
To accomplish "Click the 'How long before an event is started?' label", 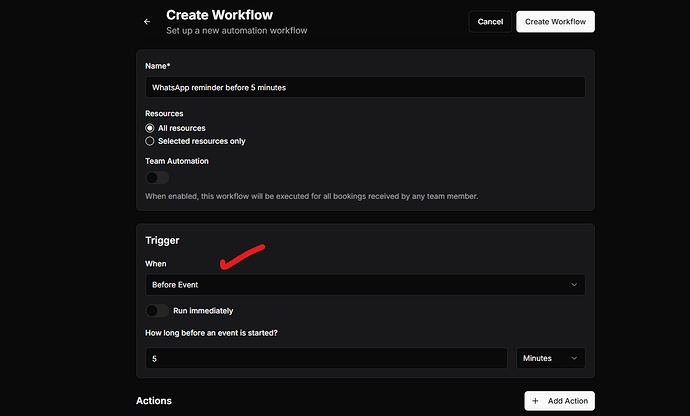I will point(211,333).
